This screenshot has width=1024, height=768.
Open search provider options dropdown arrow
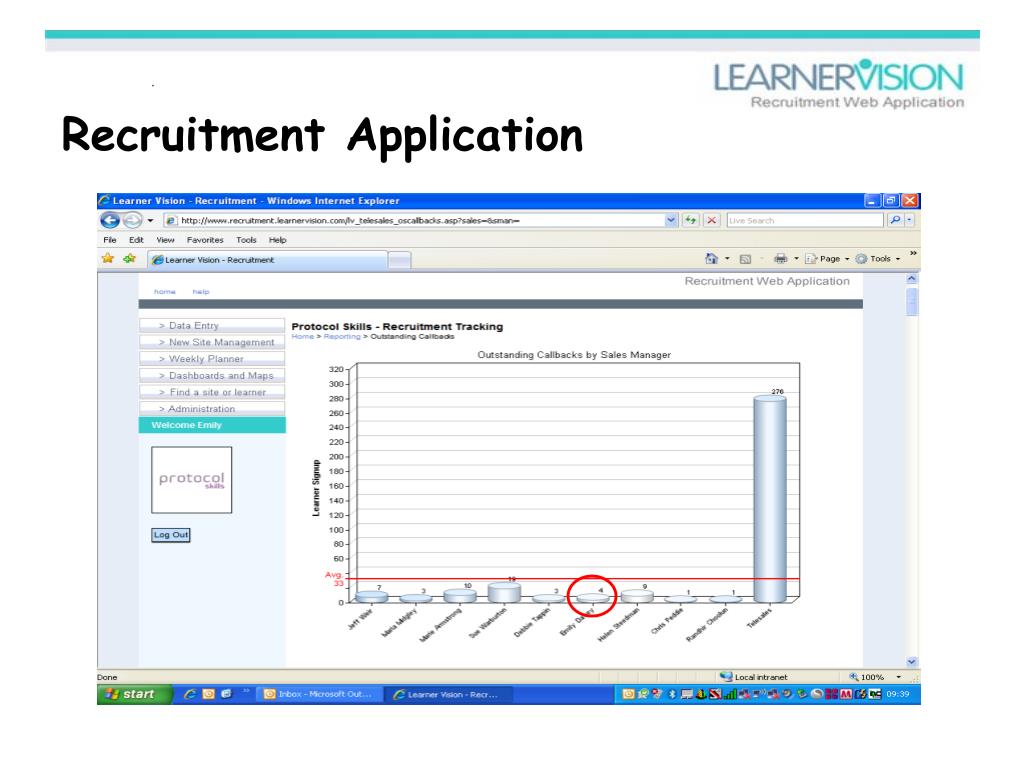tap(909, 221)
